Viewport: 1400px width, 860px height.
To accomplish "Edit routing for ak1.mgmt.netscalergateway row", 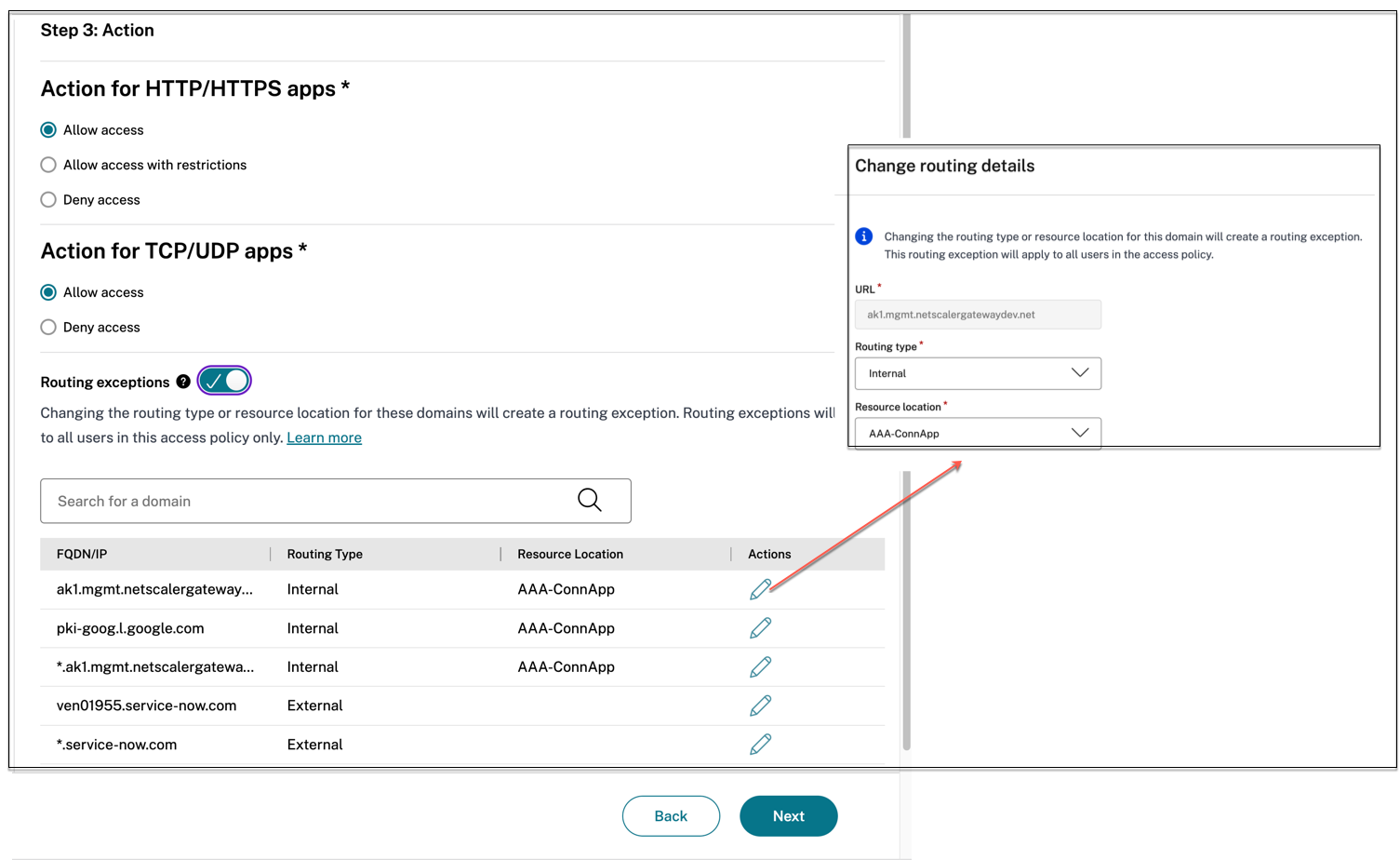I will (x=760, y=589).
